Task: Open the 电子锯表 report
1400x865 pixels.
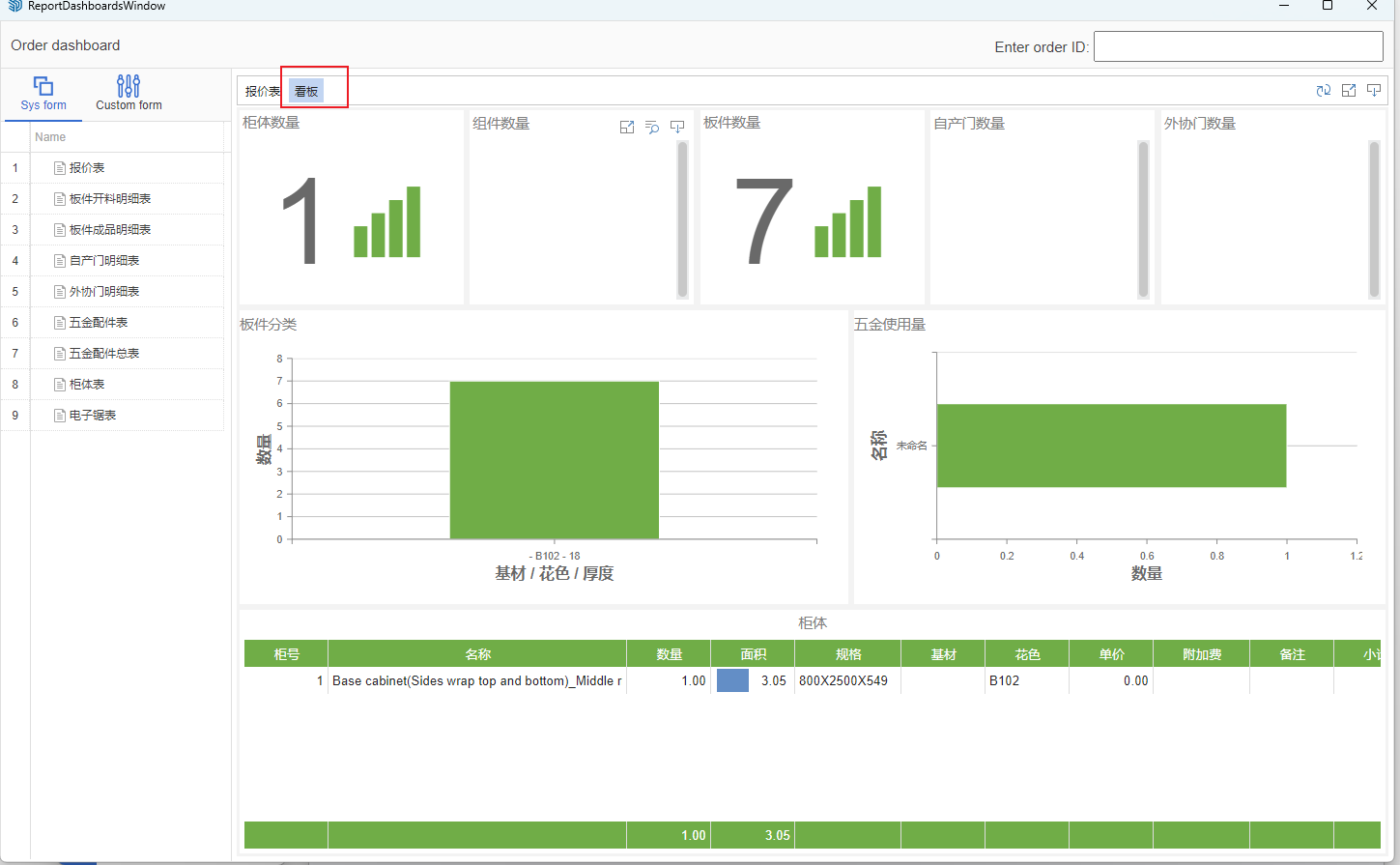Action: click(92, 416)
